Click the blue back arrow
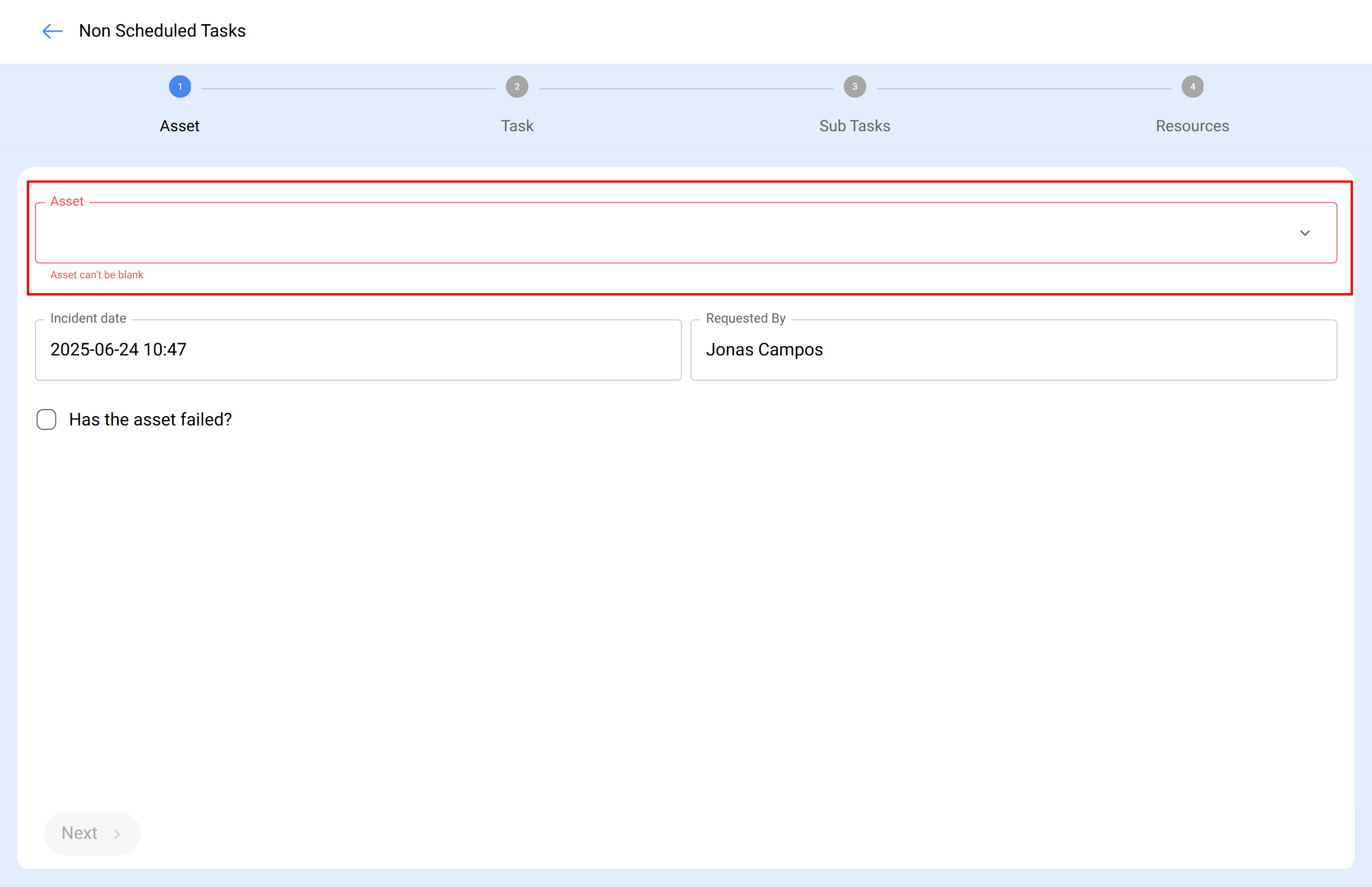 (x=51, y=31)
